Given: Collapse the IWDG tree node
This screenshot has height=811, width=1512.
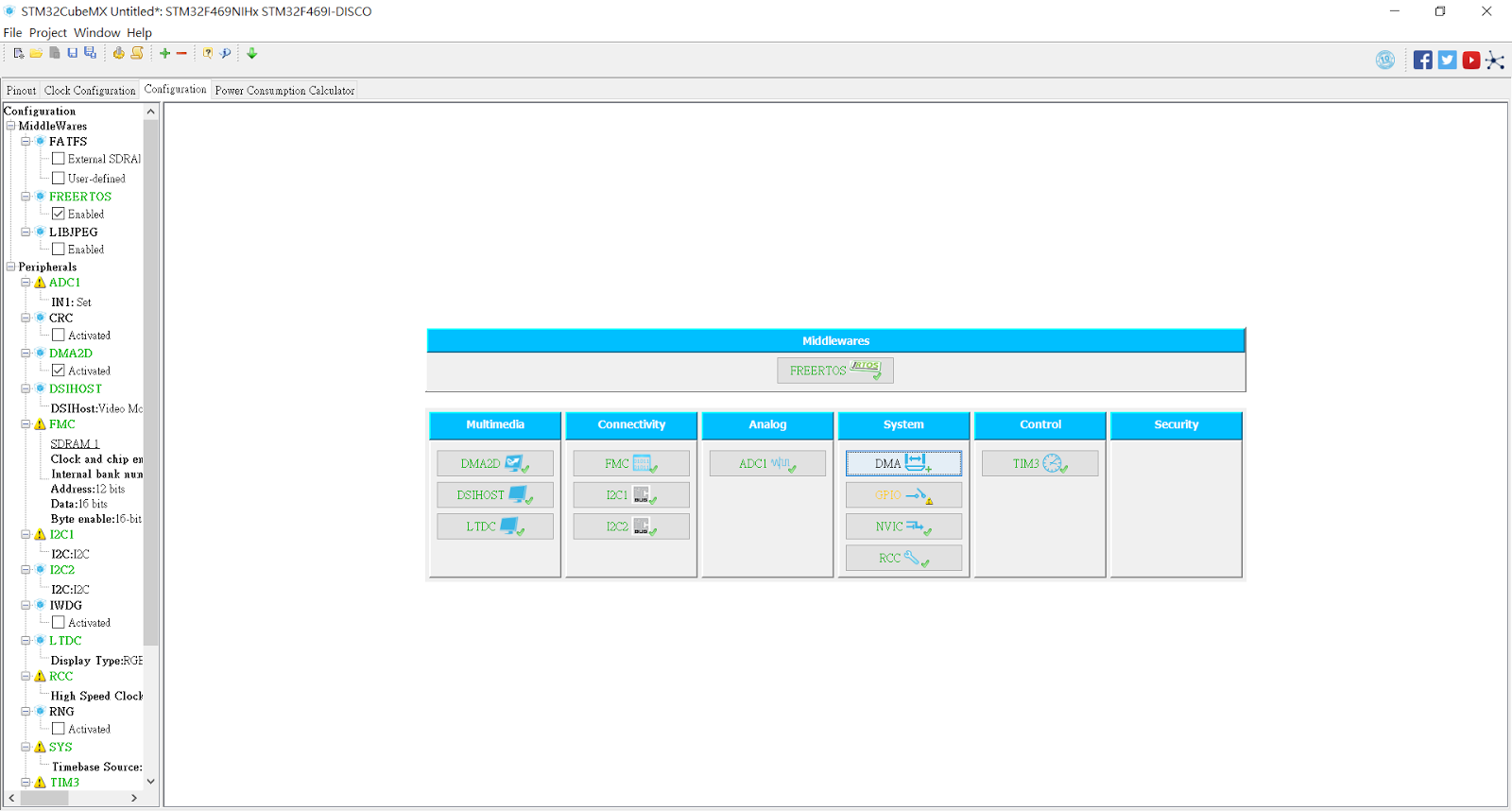Looking at the screenshot, I should click(26, 605).
